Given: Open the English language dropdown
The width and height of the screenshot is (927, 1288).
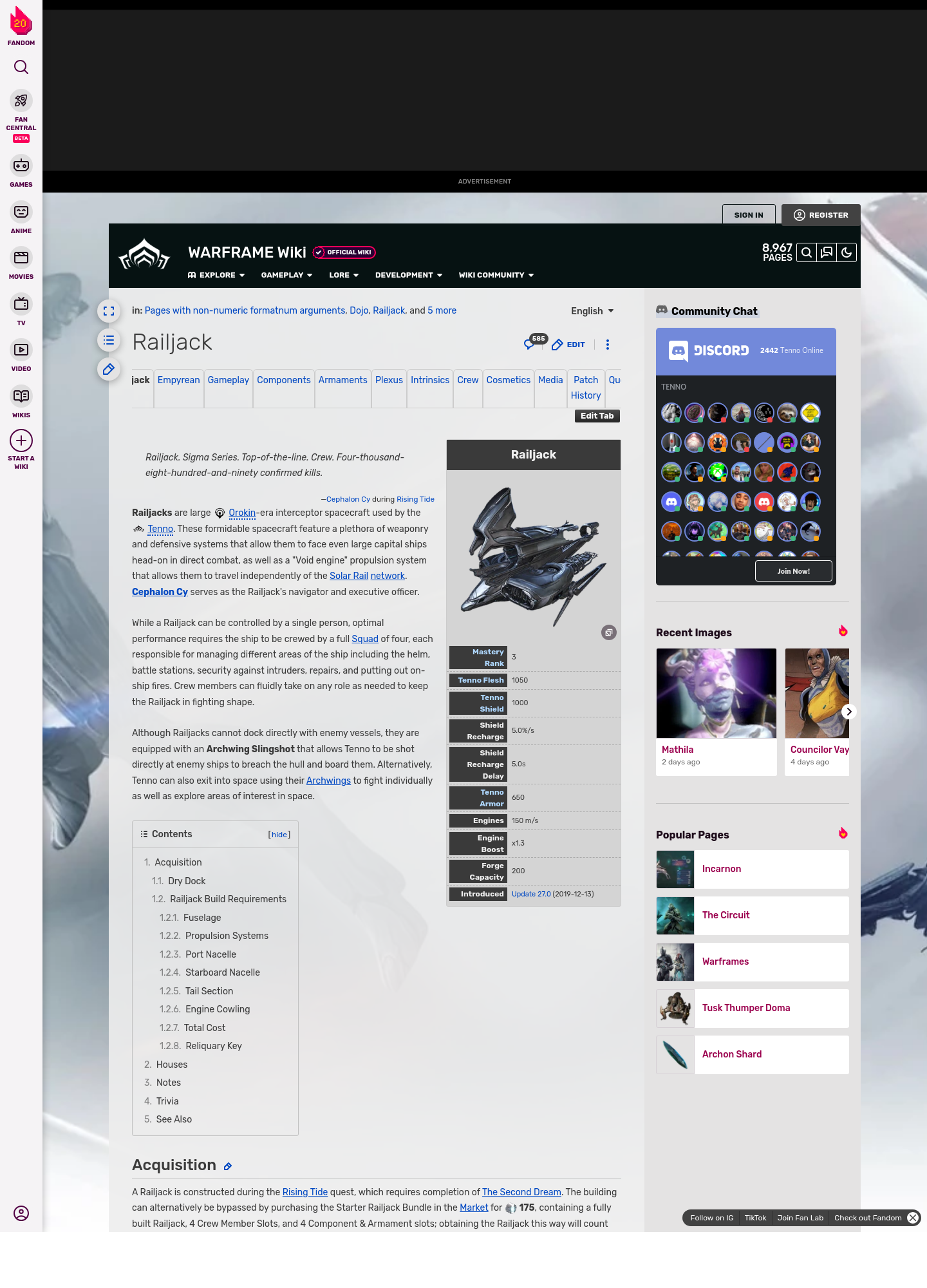Looking at the screenshot, I should [x=592, y=311].
